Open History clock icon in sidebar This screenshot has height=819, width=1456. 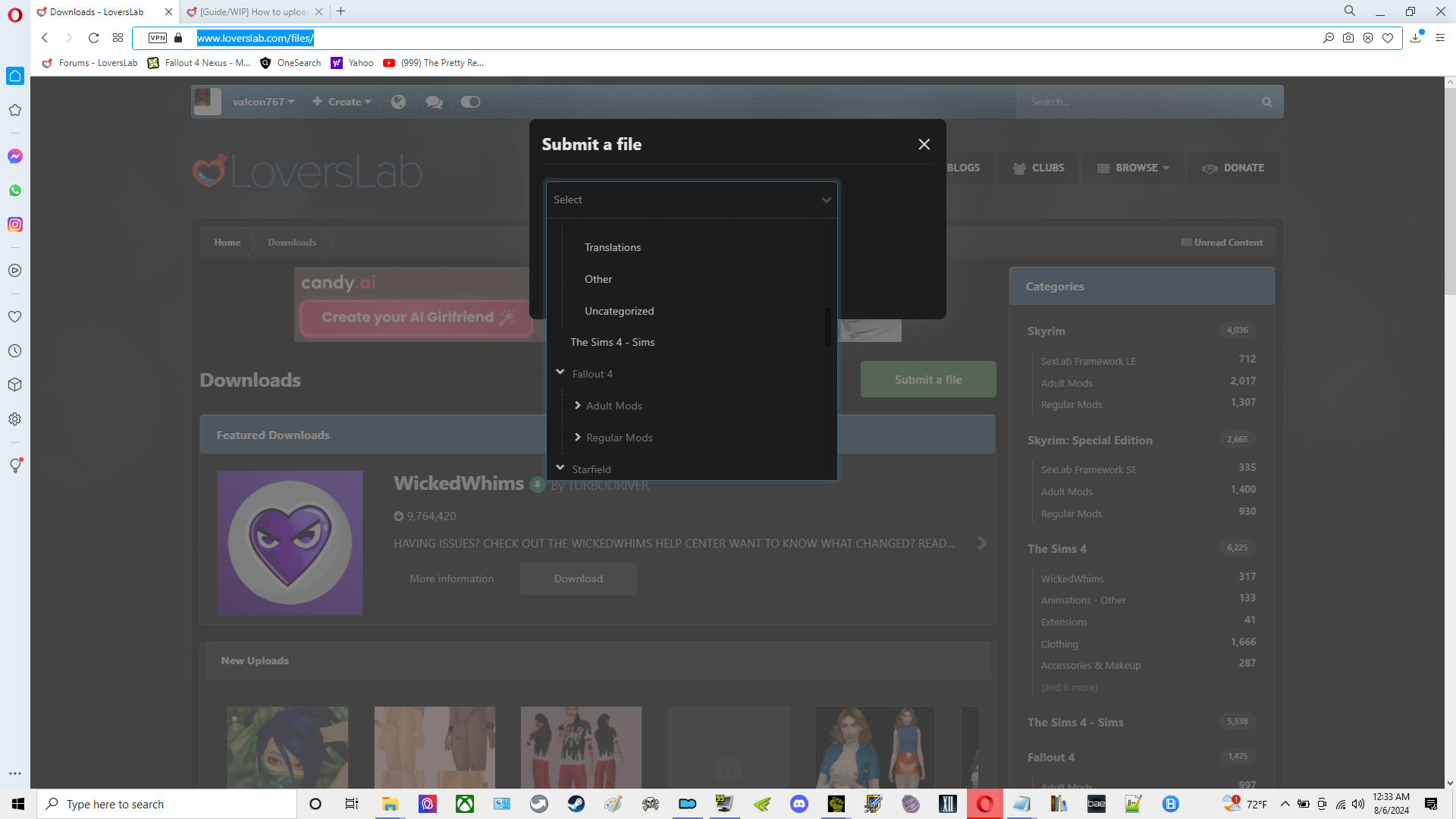point(15,351)
